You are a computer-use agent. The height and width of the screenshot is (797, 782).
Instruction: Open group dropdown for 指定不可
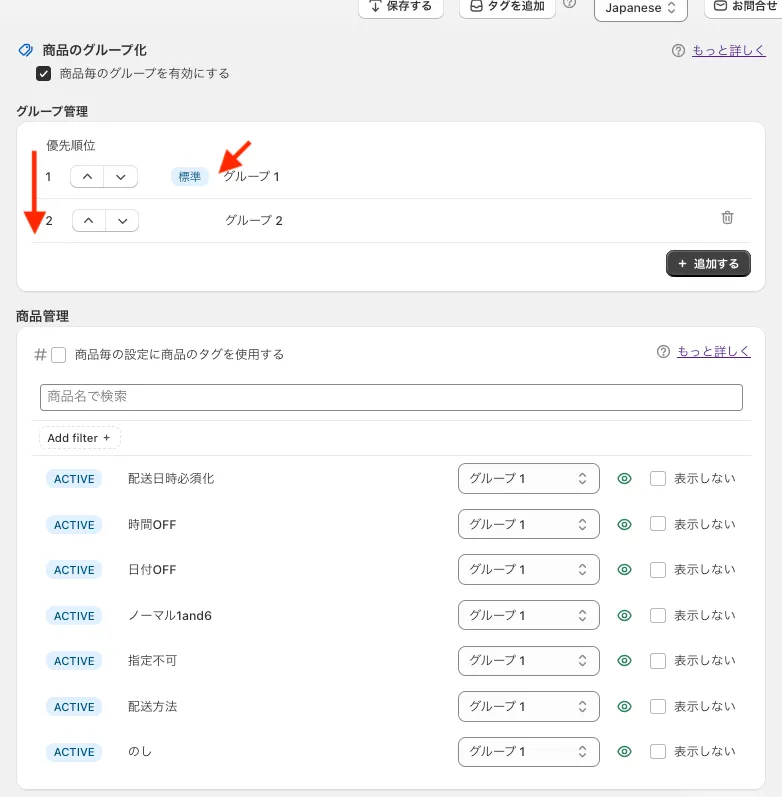point(528,661)
